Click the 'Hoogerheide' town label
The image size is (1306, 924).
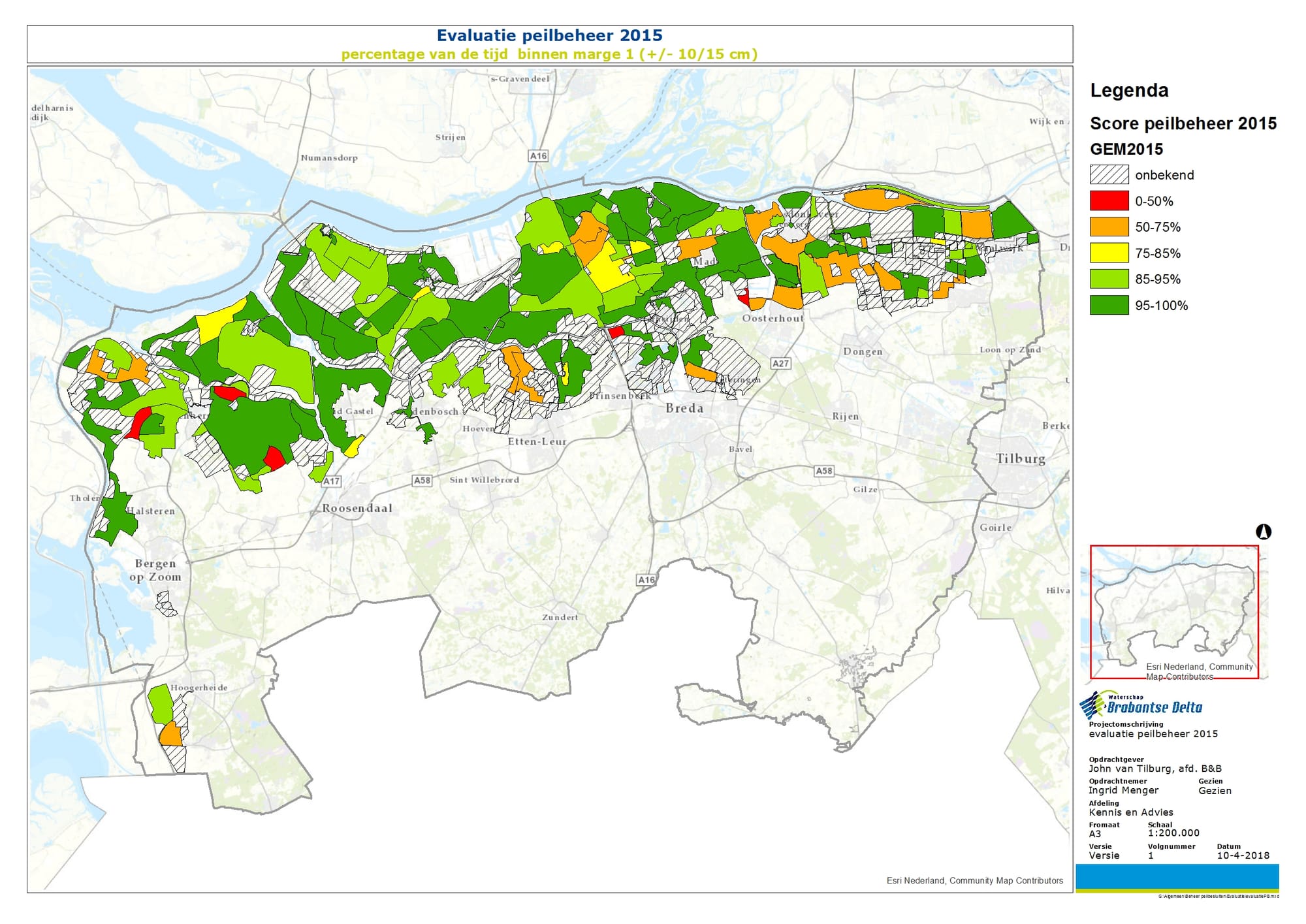(x=199, y=688)
